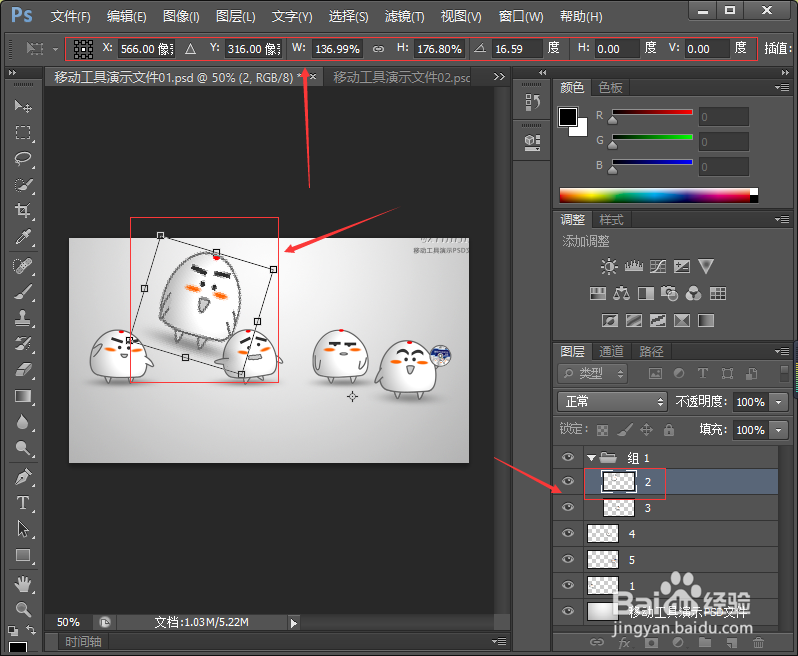Click the foreground color swatch
The image size is (798, 656).
(567, 117)
